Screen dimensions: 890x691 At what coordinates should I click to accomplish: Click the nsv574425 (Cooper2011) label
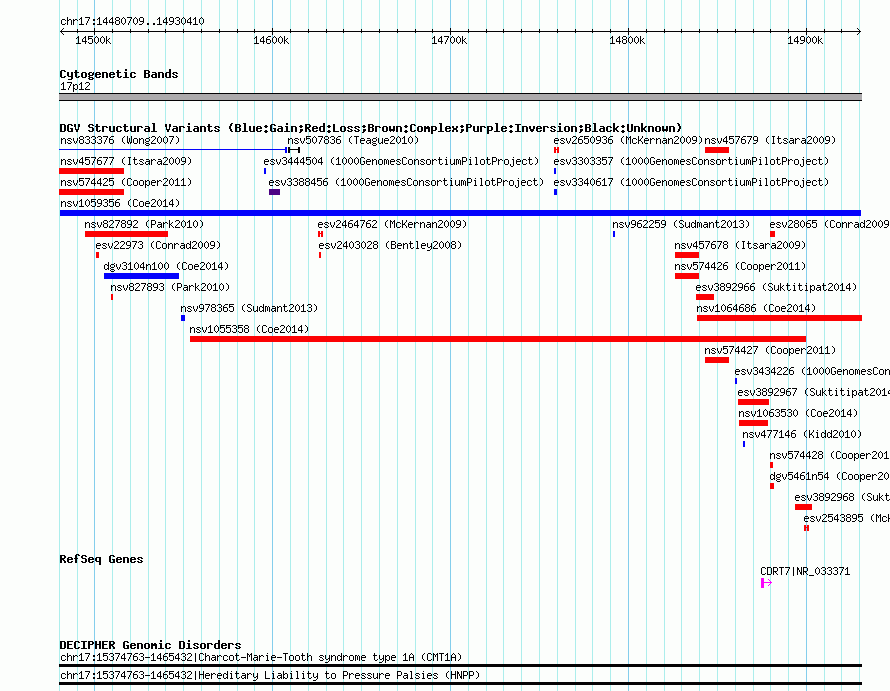pyautogui.click(x=126, y=182)
